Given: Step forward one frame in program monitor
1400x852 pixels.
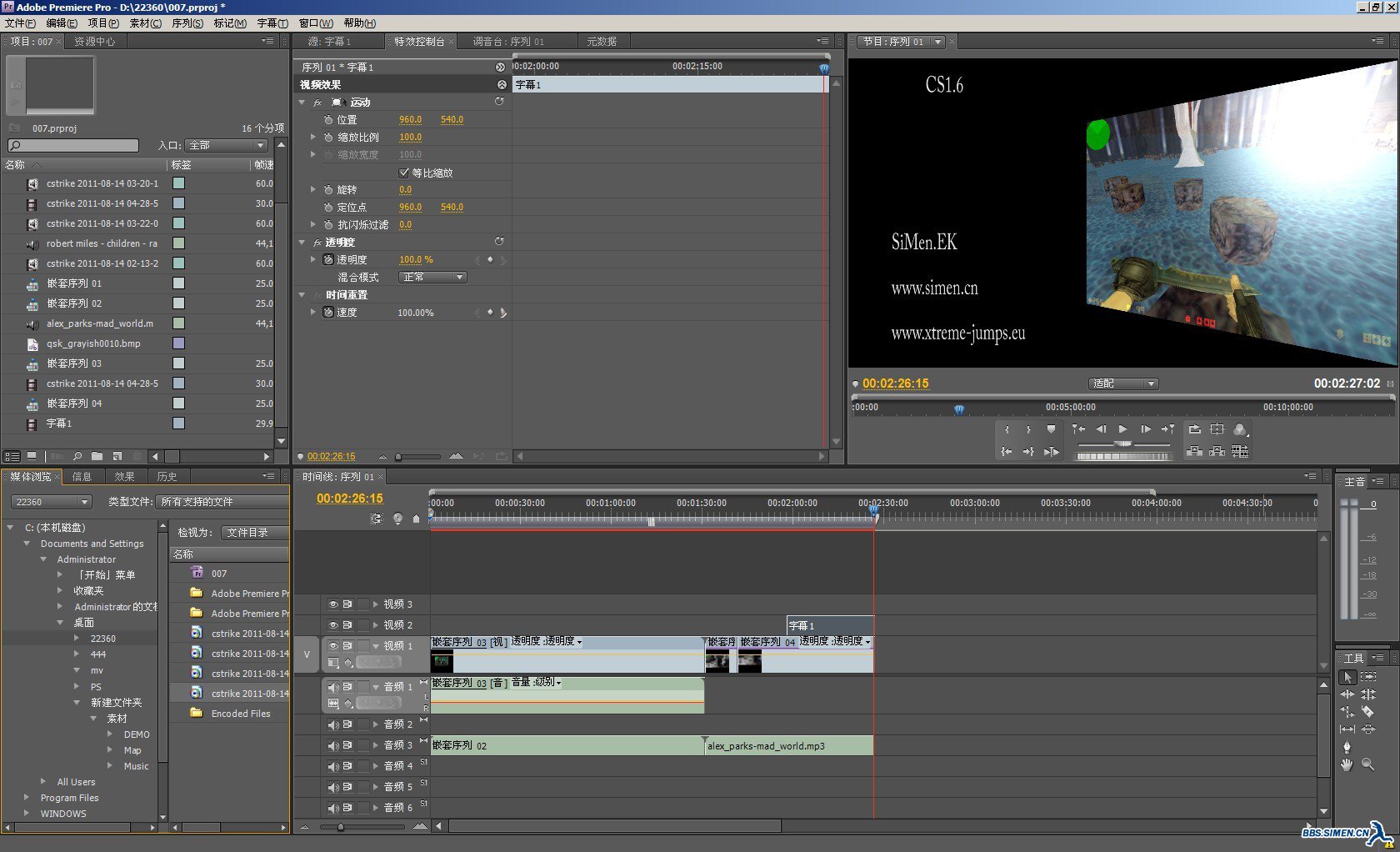Looking at the screenshot, I should (1146, 429).
